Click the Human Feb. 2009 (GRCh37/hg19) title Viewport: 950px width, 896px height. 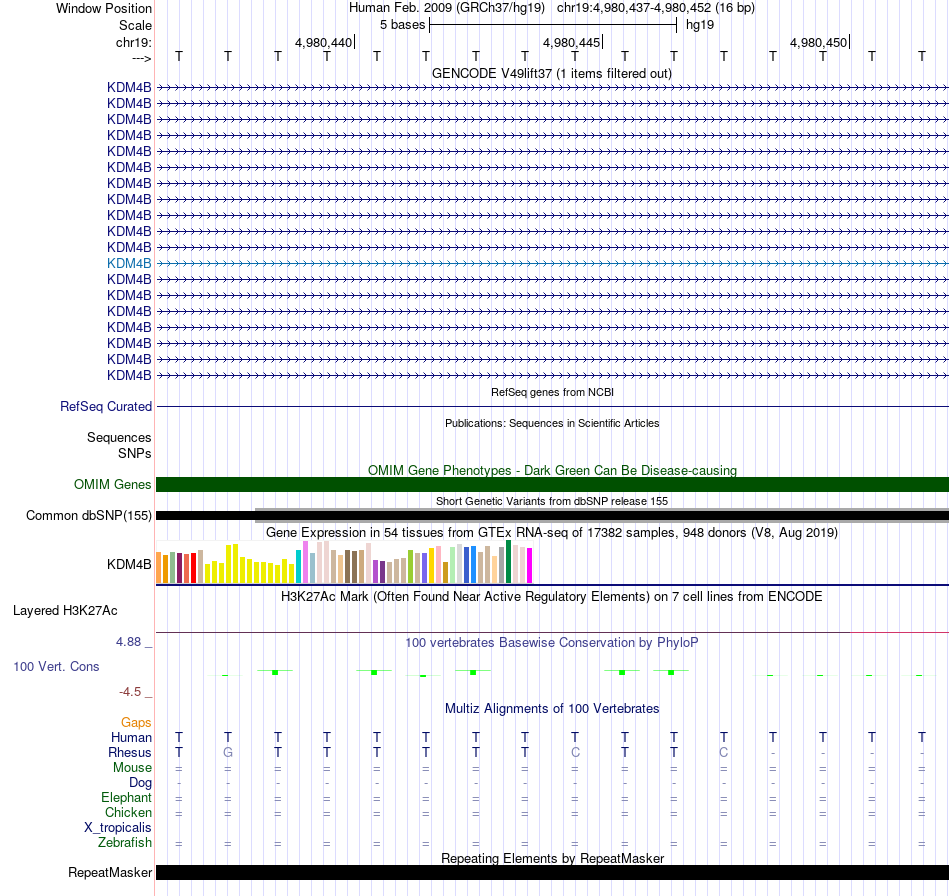447,8
